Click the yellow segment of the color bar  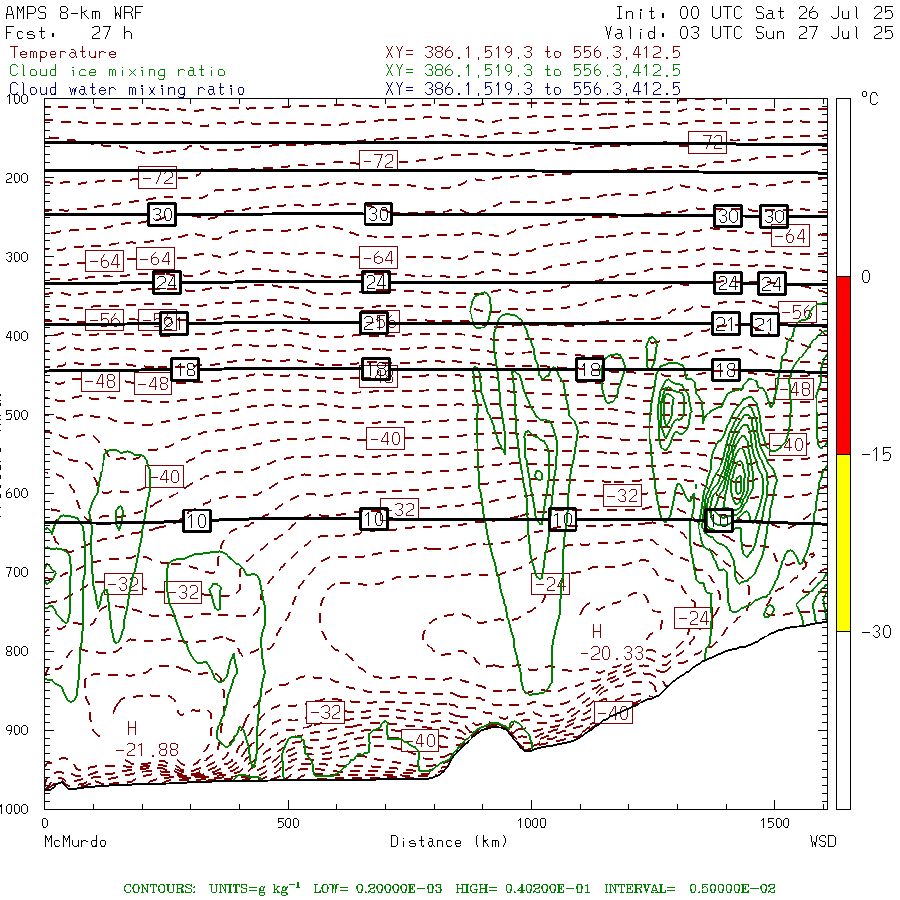(843, 542)
